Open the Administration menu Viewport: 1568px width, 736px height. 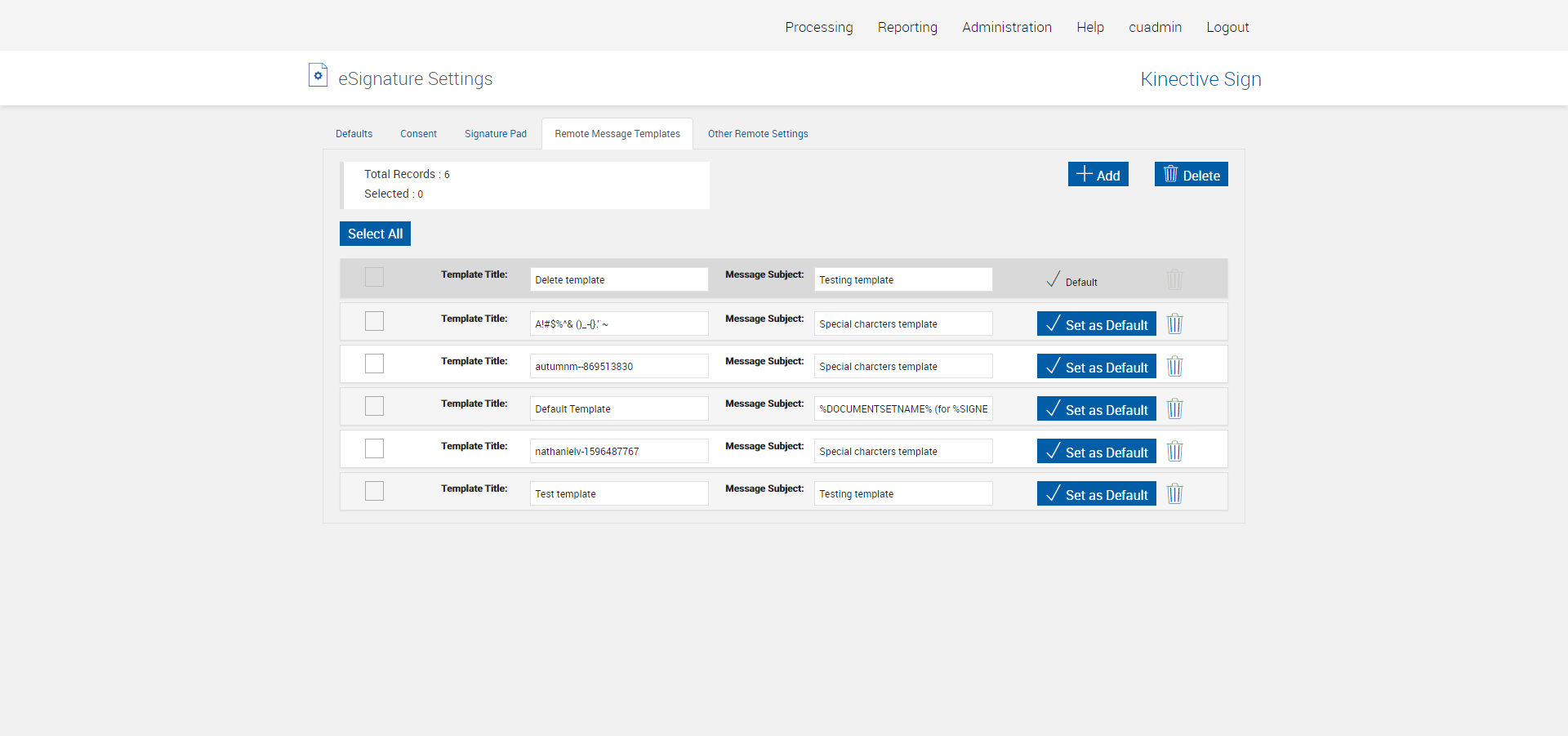click(x=1006, y=27)
